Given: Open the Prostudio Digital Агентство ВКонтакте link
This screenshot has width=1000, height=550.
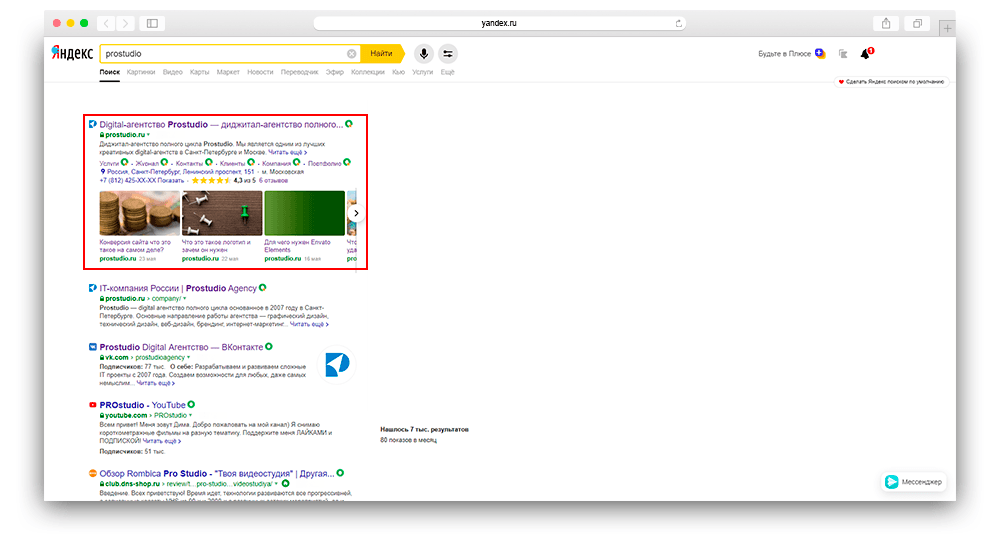Looking at the screenshot, I should 181,347.
